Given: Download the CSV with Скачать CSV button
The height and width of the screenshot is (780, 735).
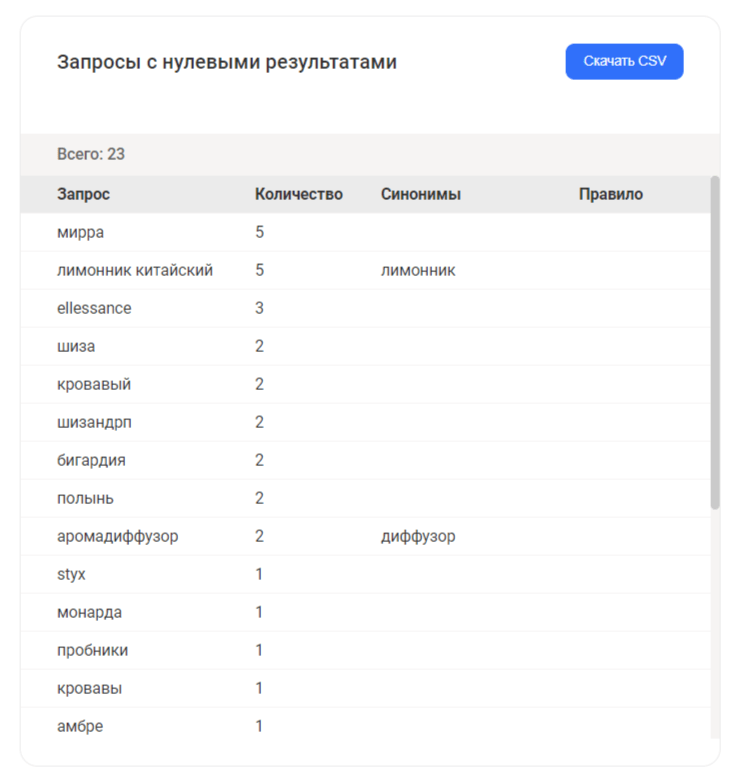Looking at the screenshot, I should [x=624, y=61].
